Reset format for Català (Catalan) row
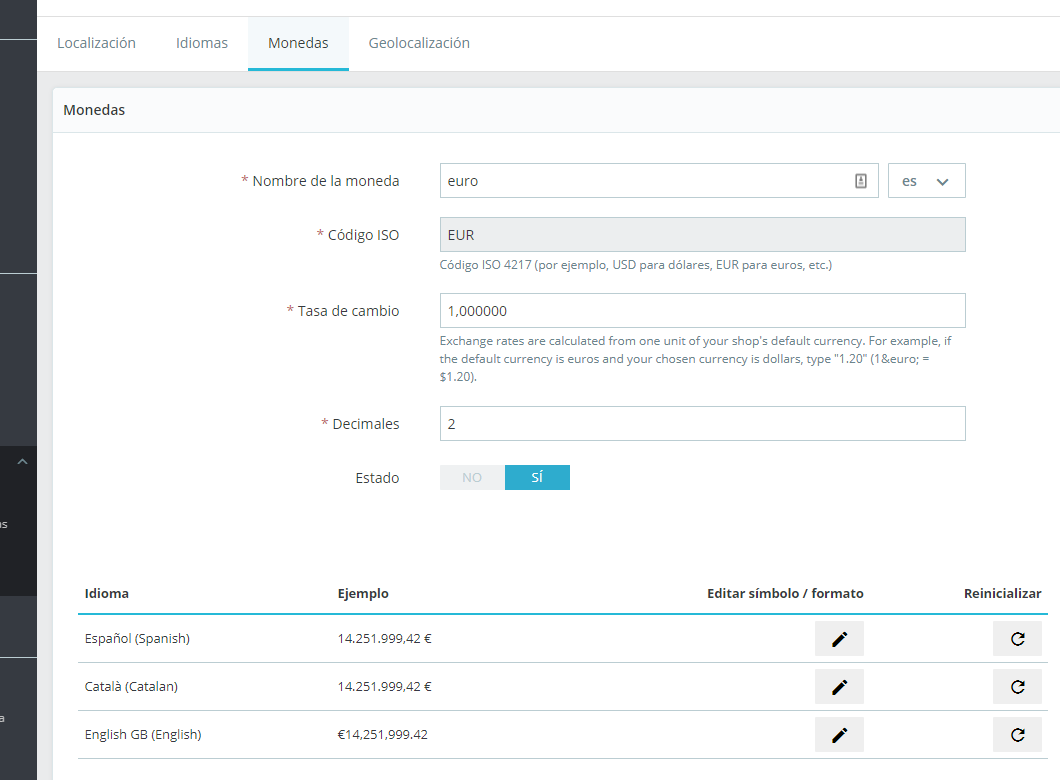This screenshot has width=1060, height=780. click(x=1017, y=687)
